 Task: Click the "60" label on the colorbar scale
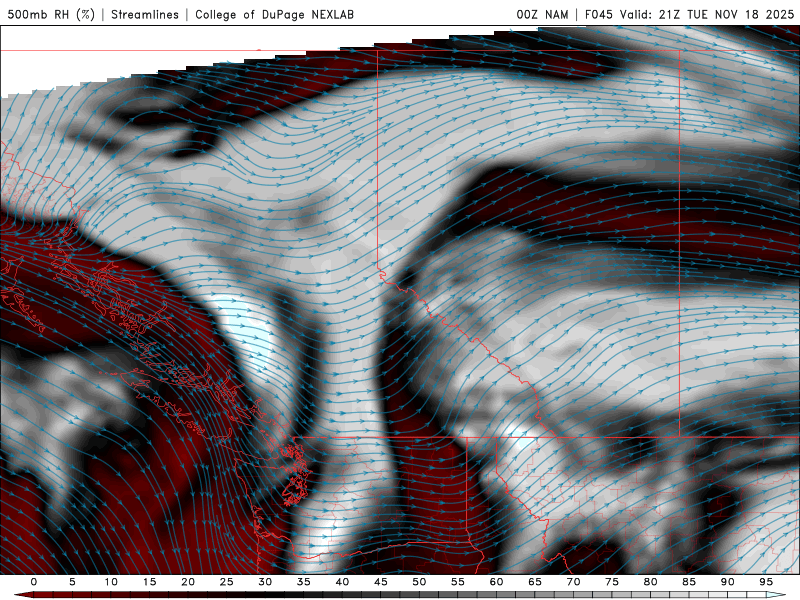[496, 582]
